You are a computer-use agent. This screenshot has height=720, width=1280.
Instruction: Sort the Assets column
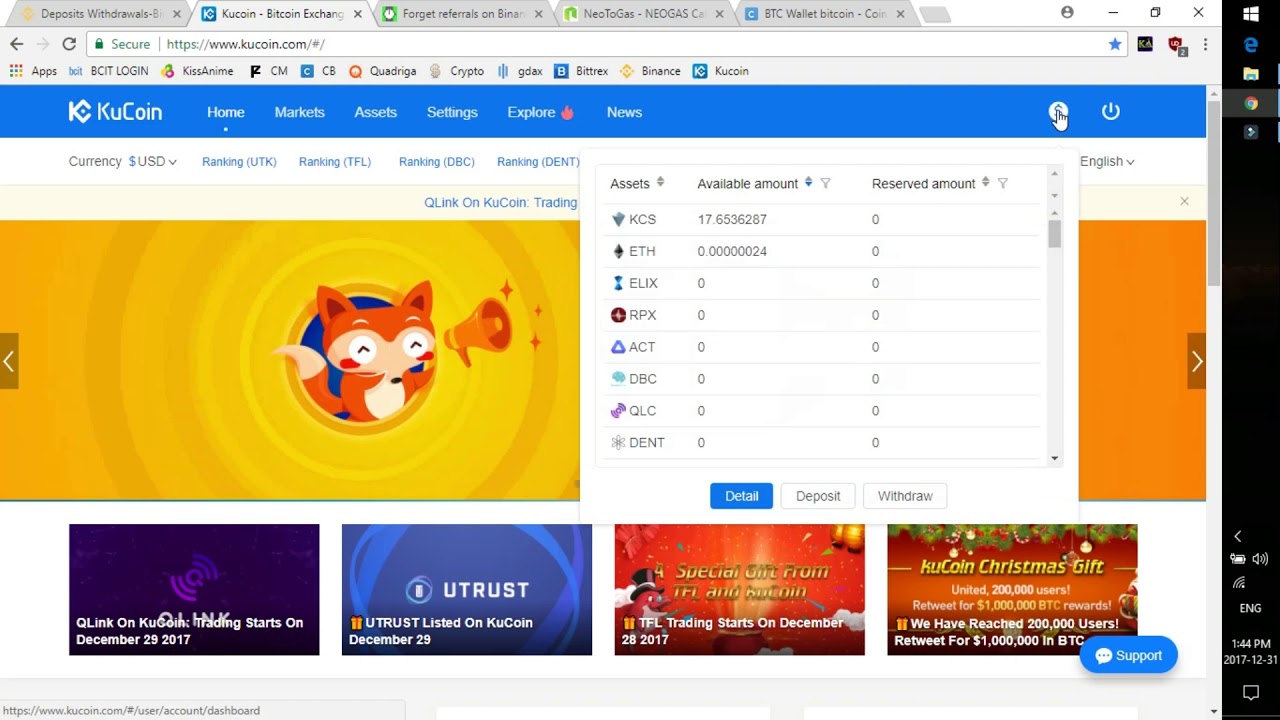click(660, 183)
